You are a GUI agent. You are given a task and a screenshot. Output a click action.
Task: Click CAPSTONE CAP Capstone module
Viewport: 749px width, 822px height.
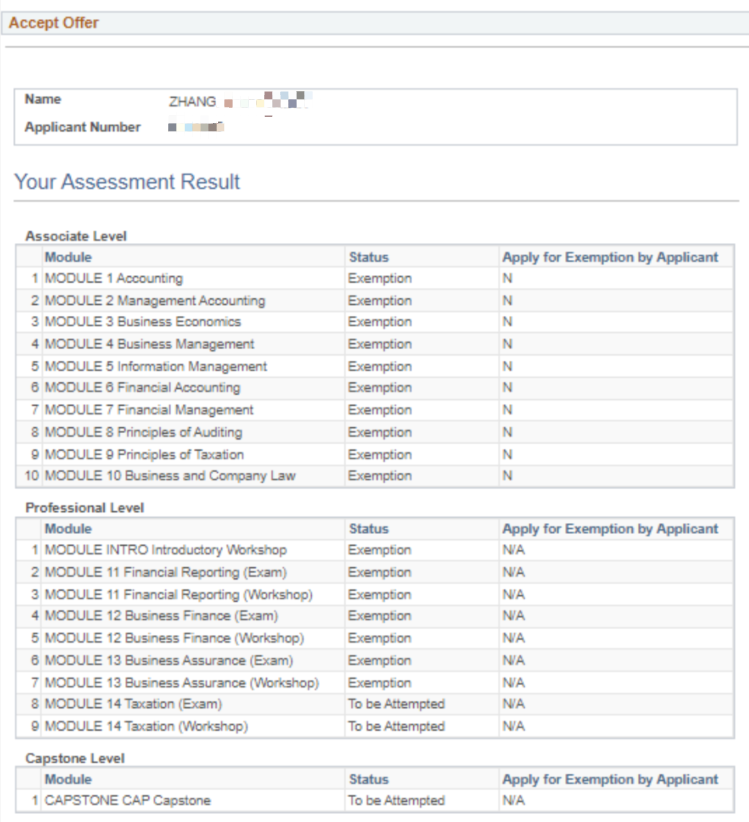tap(127, 801)
